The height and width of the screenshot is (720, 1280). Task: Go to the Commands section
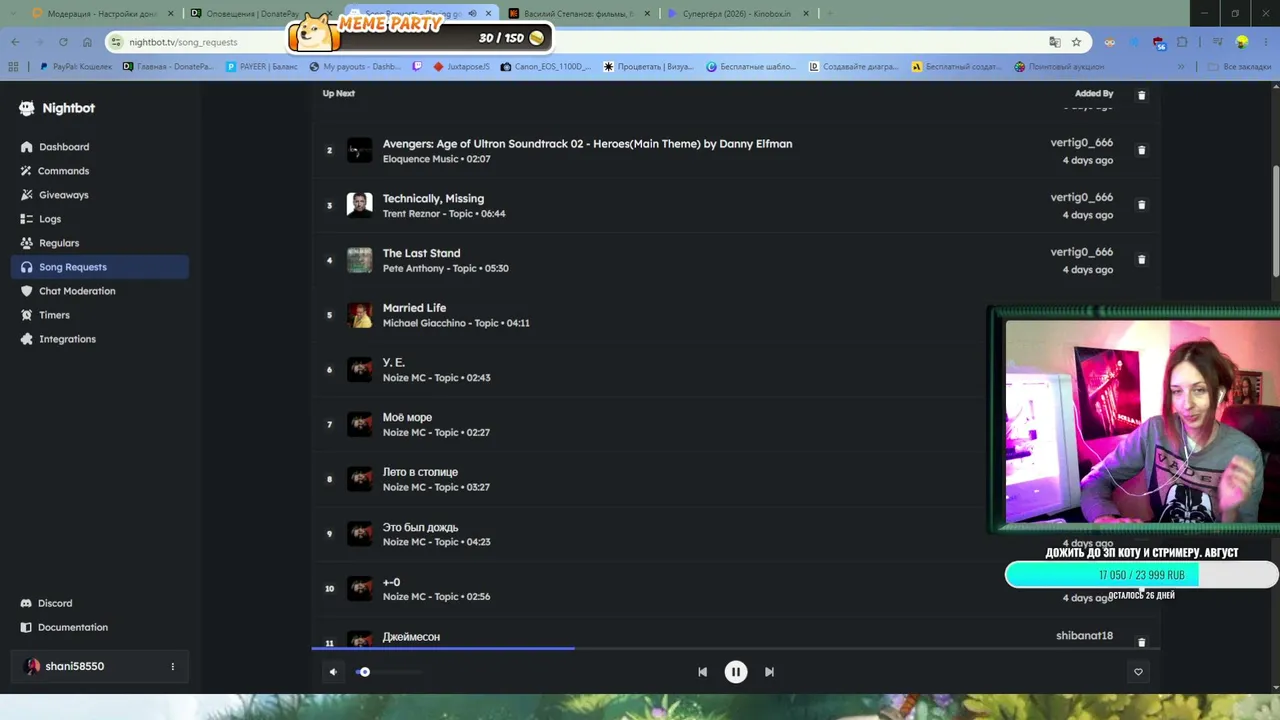100,171
